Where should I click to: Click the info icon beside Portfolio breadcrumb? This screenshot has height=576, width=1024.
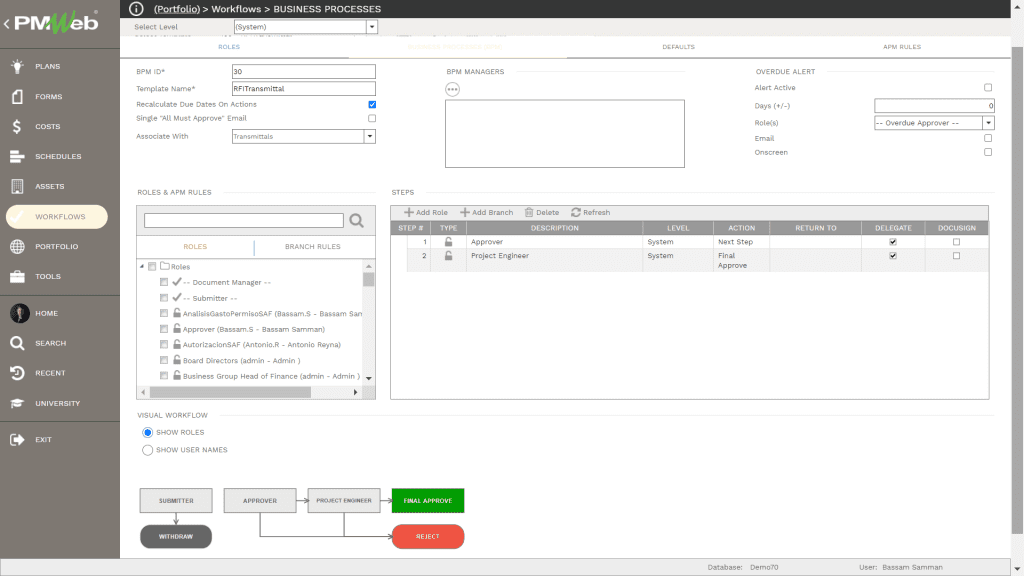click(136, 8)
